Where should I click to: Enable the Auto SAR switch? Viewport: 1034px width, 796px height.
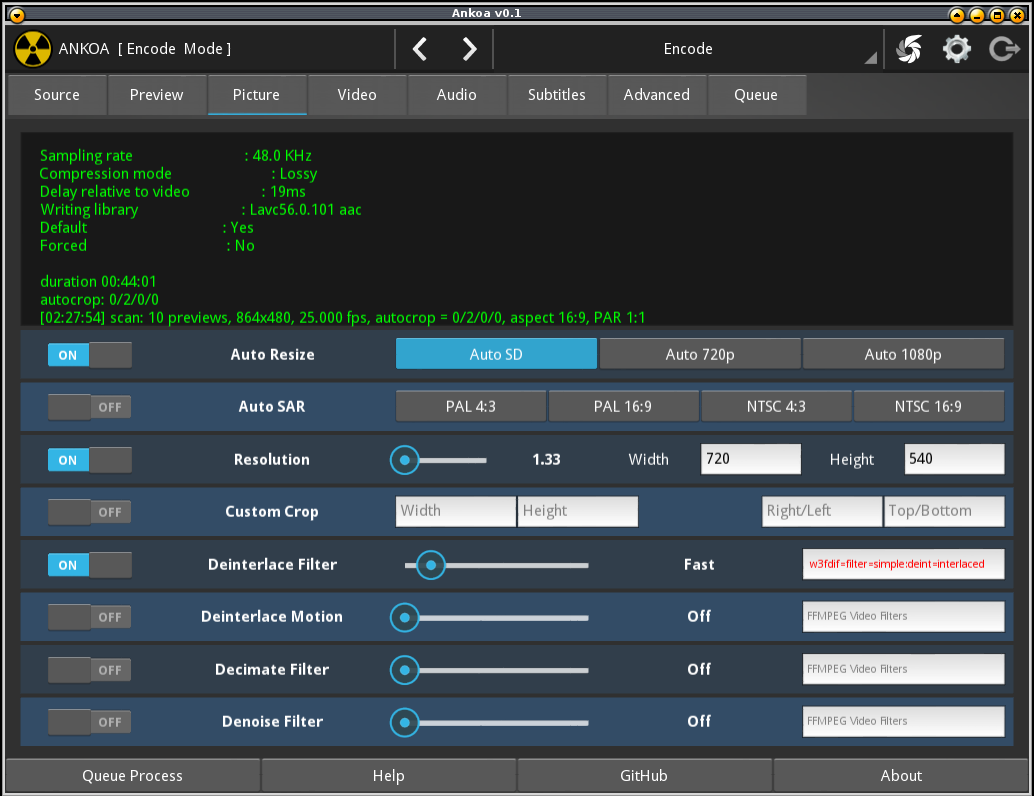point(90,407)
